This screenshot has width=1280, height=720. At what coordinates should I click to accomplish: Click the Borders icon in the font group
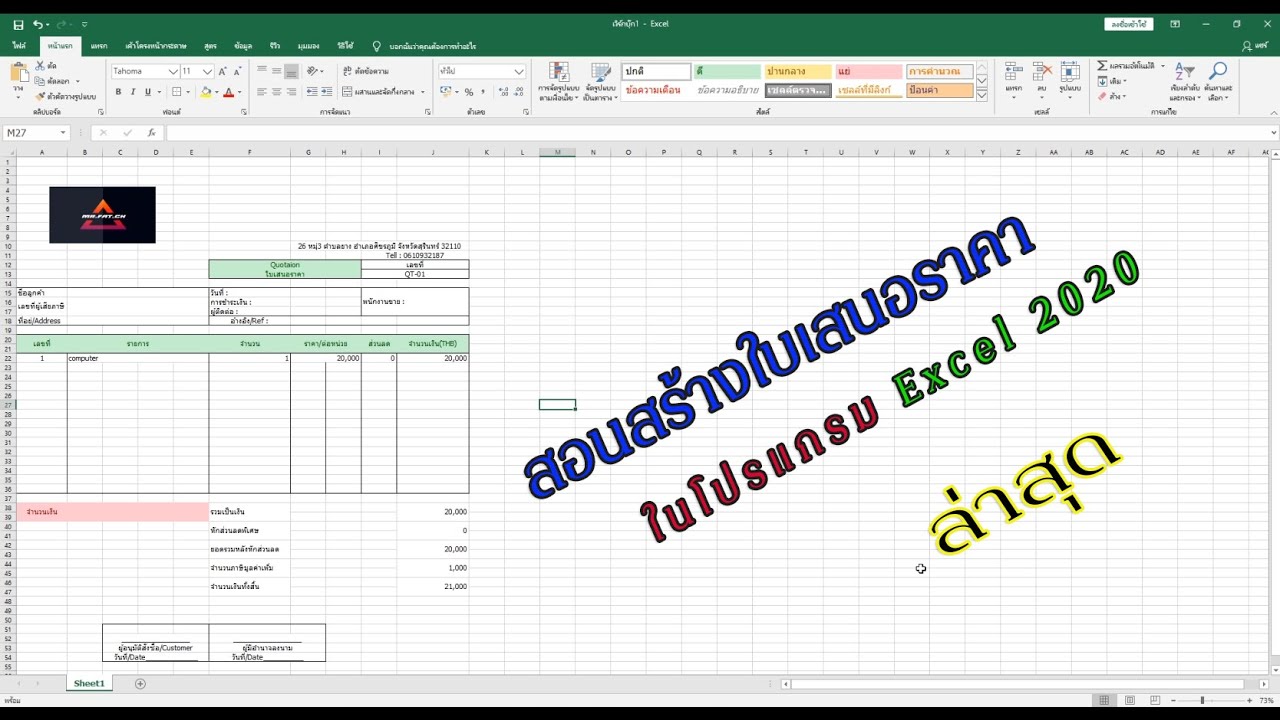click(x=178, y=92)
